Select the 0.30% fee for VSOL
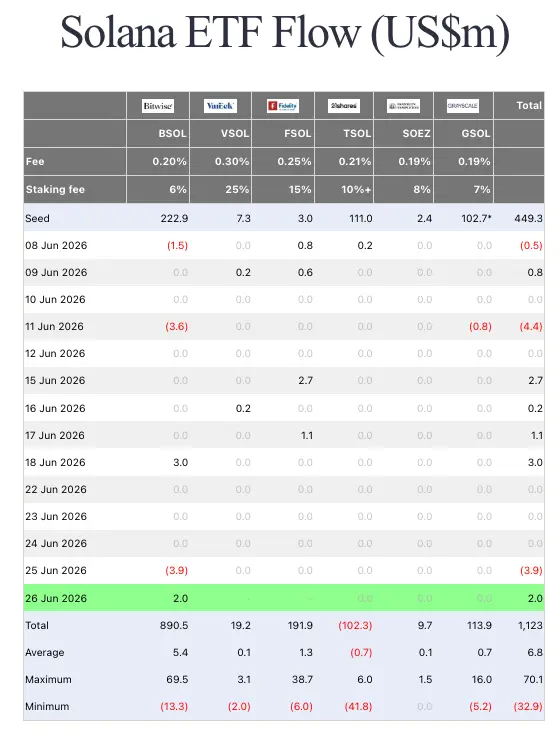The image size is (559, 734). (232, 161)
